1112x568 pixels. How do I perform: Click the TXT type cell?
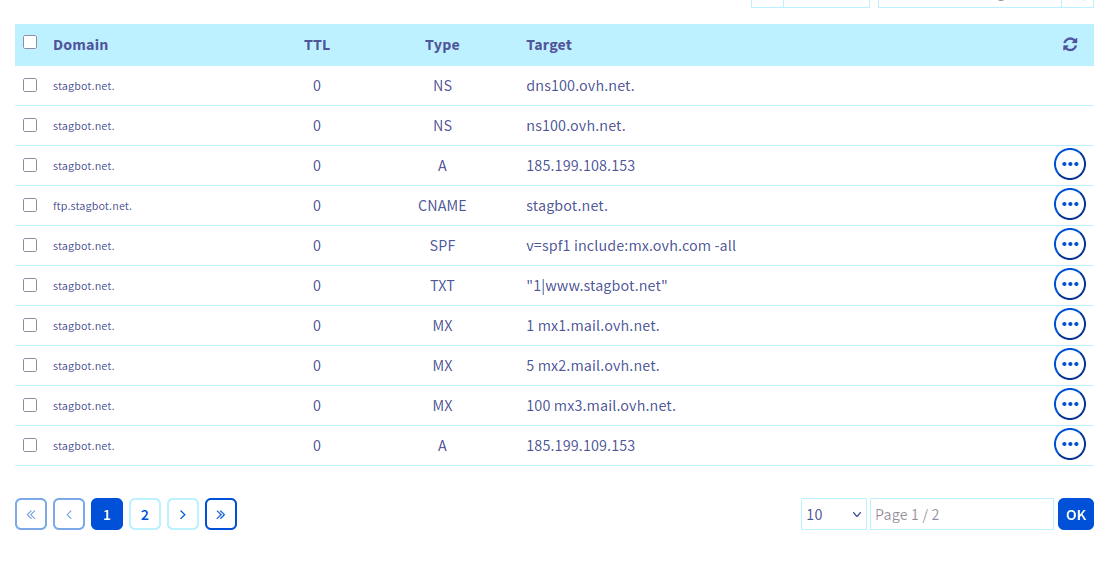pos(443,286)
